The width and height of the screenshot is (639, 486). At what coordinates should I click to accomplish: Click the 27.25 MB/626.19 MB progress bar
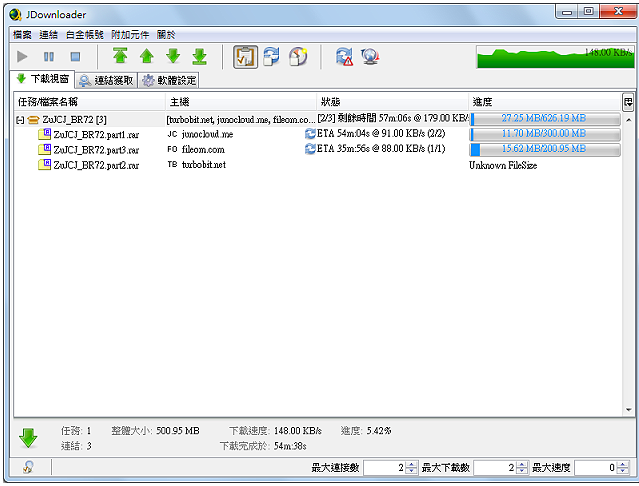(545, 119)
